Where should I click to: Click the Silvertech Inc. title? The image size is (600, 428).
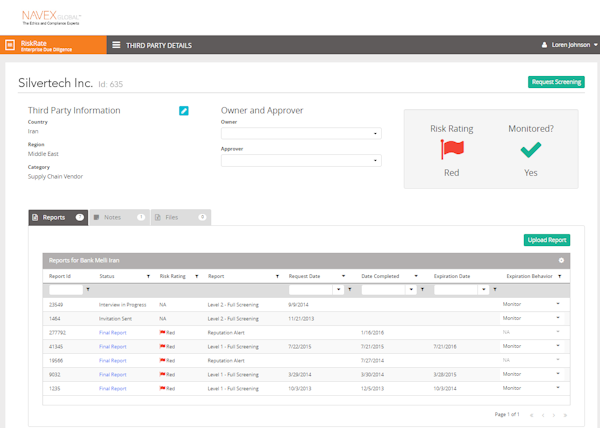pos(55,83)
